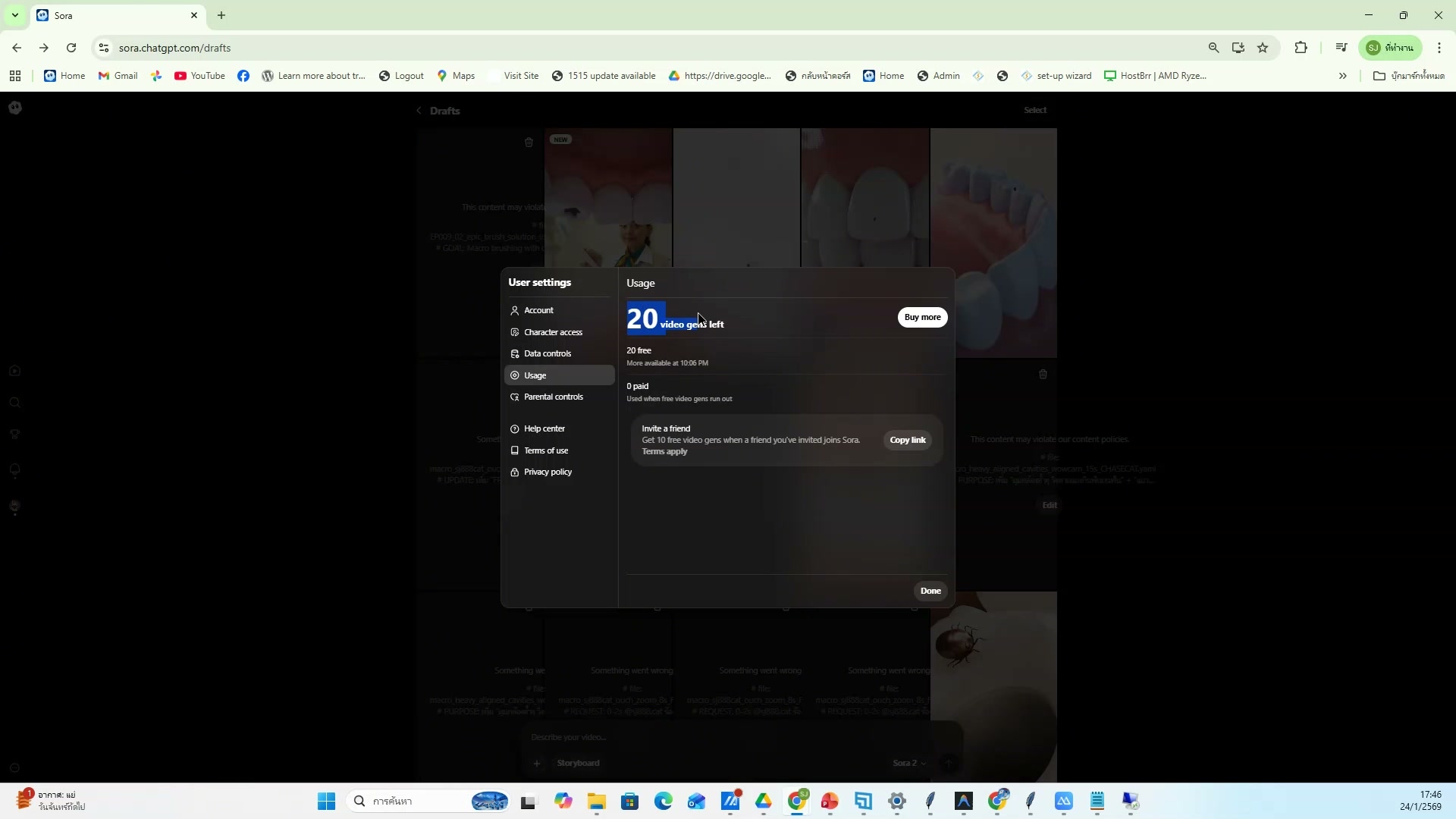Open Parental controls settings
This screenshot has height=819, width=1456.
[553, 397]
